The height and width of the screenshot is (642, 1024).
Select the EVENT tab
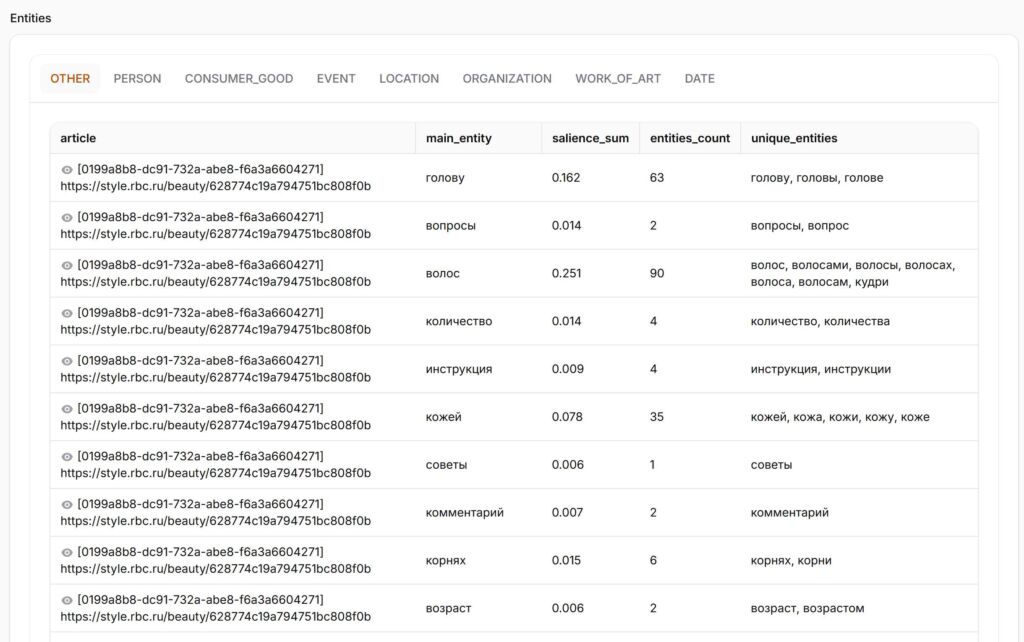click(x=336, y=79)
